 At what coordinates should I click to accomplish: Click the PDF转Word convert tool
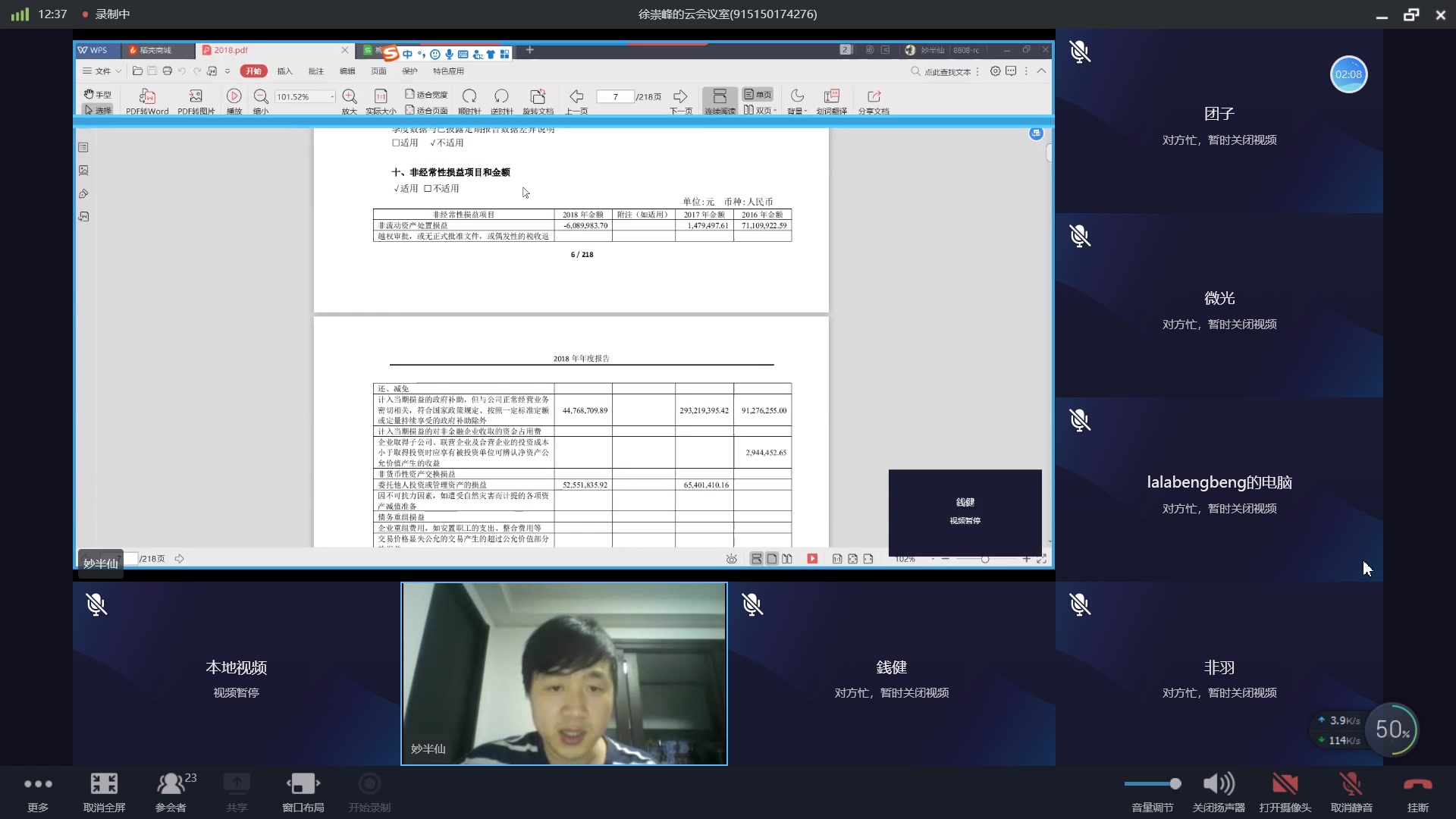point(147,102)
